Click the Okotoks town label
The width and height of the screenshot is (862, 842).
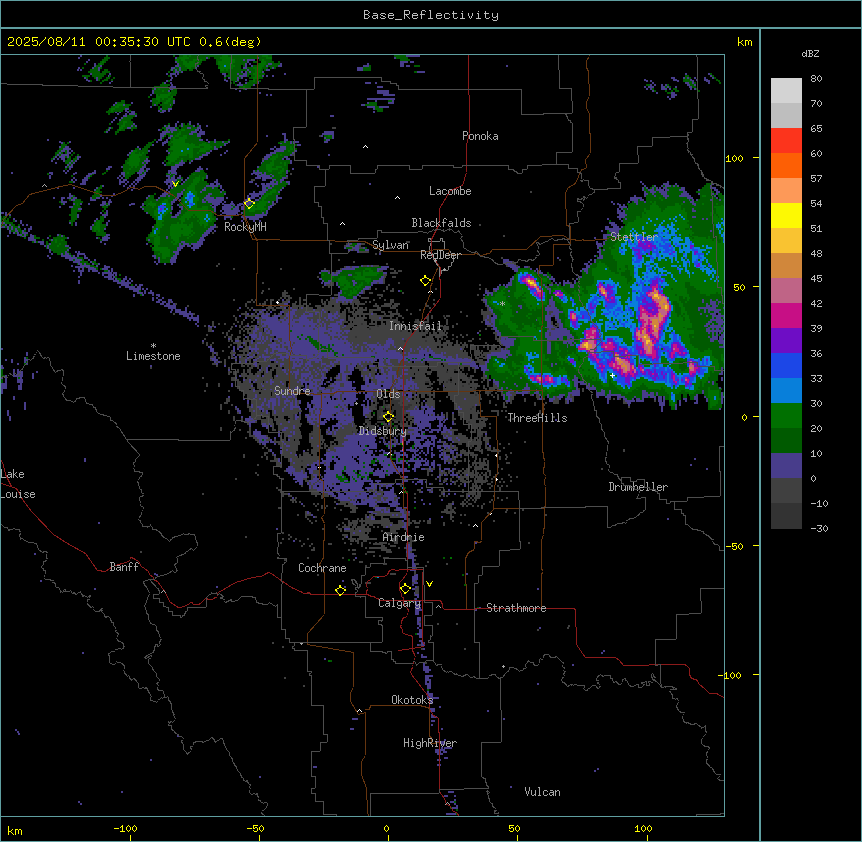pos(412,700)
